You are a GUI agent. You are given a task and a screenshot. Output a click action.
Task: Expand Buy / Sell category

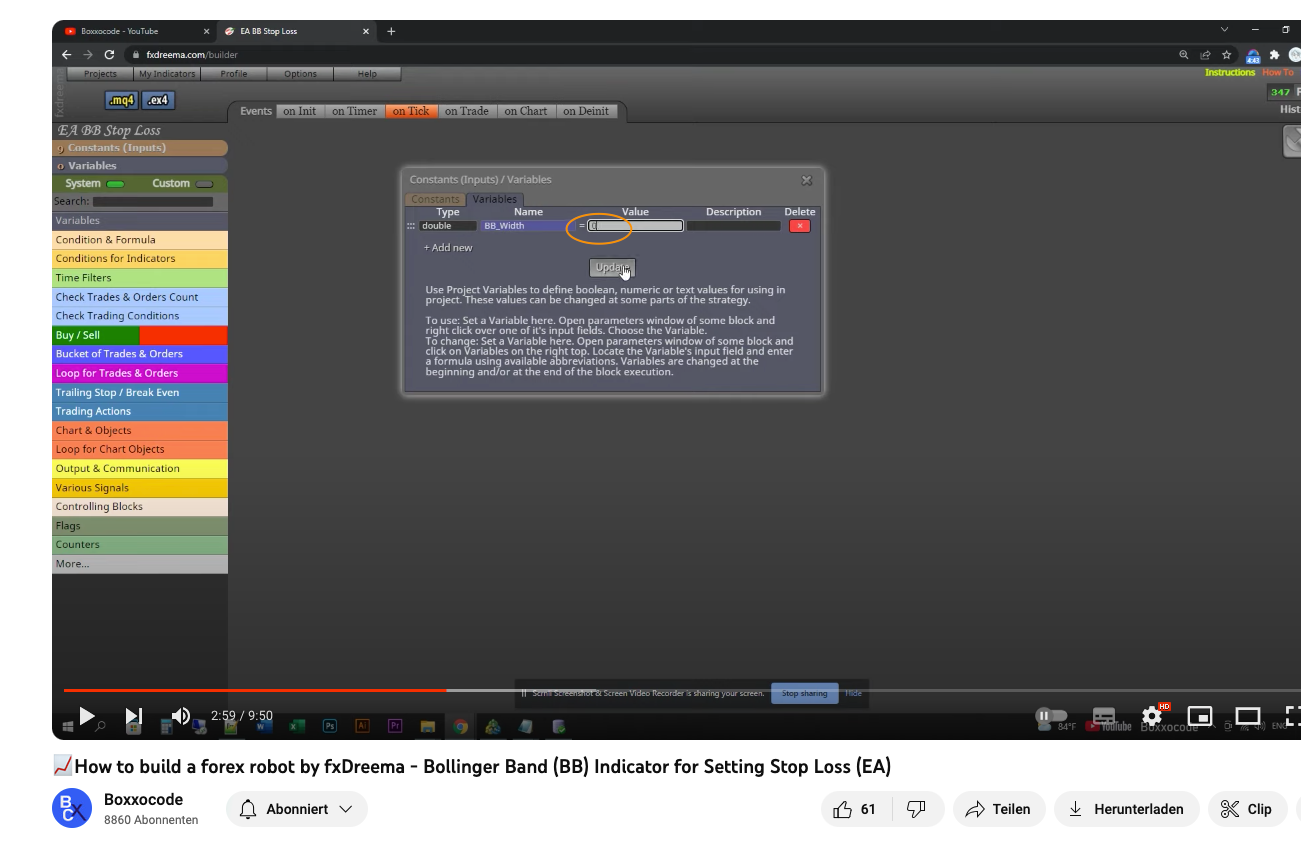pyautogui.click(x=140, y=335)
